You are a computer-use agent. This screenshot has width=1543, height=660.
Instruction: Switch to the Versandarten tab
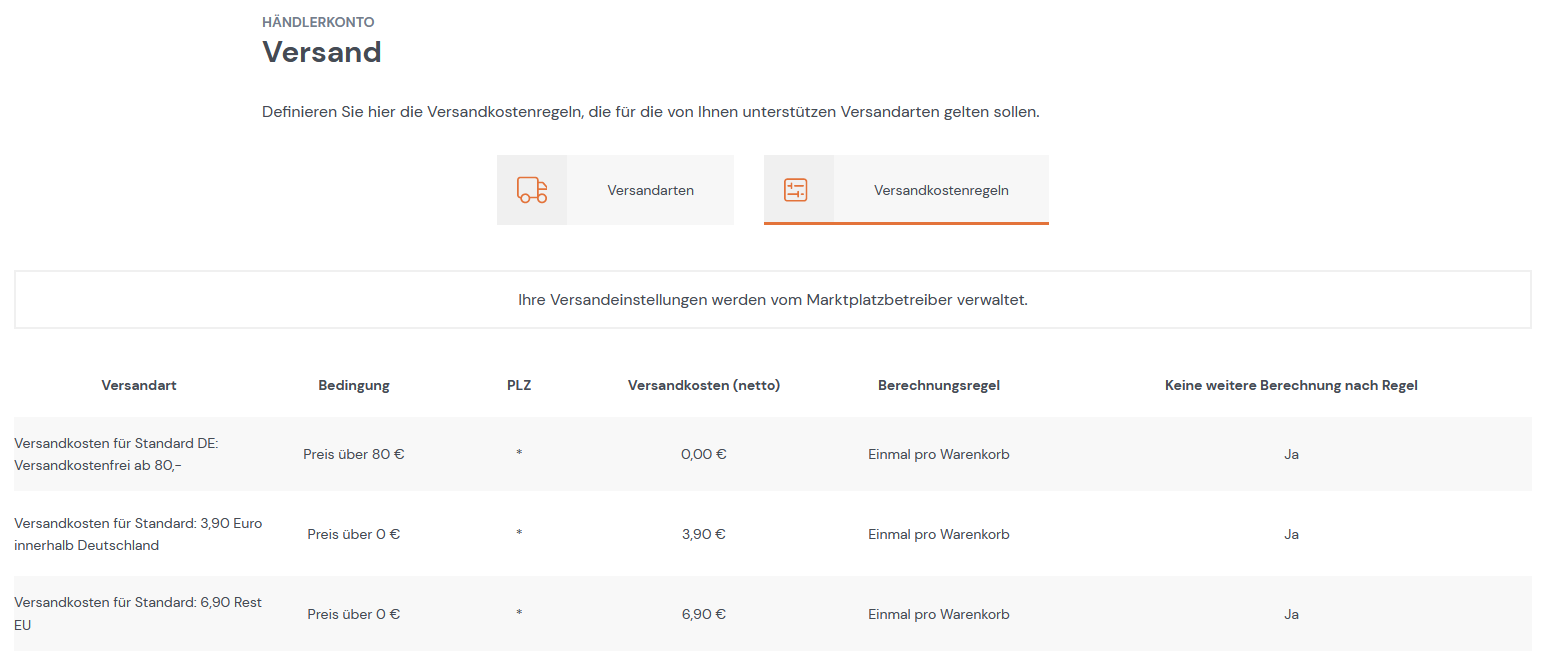pos(615,190)
